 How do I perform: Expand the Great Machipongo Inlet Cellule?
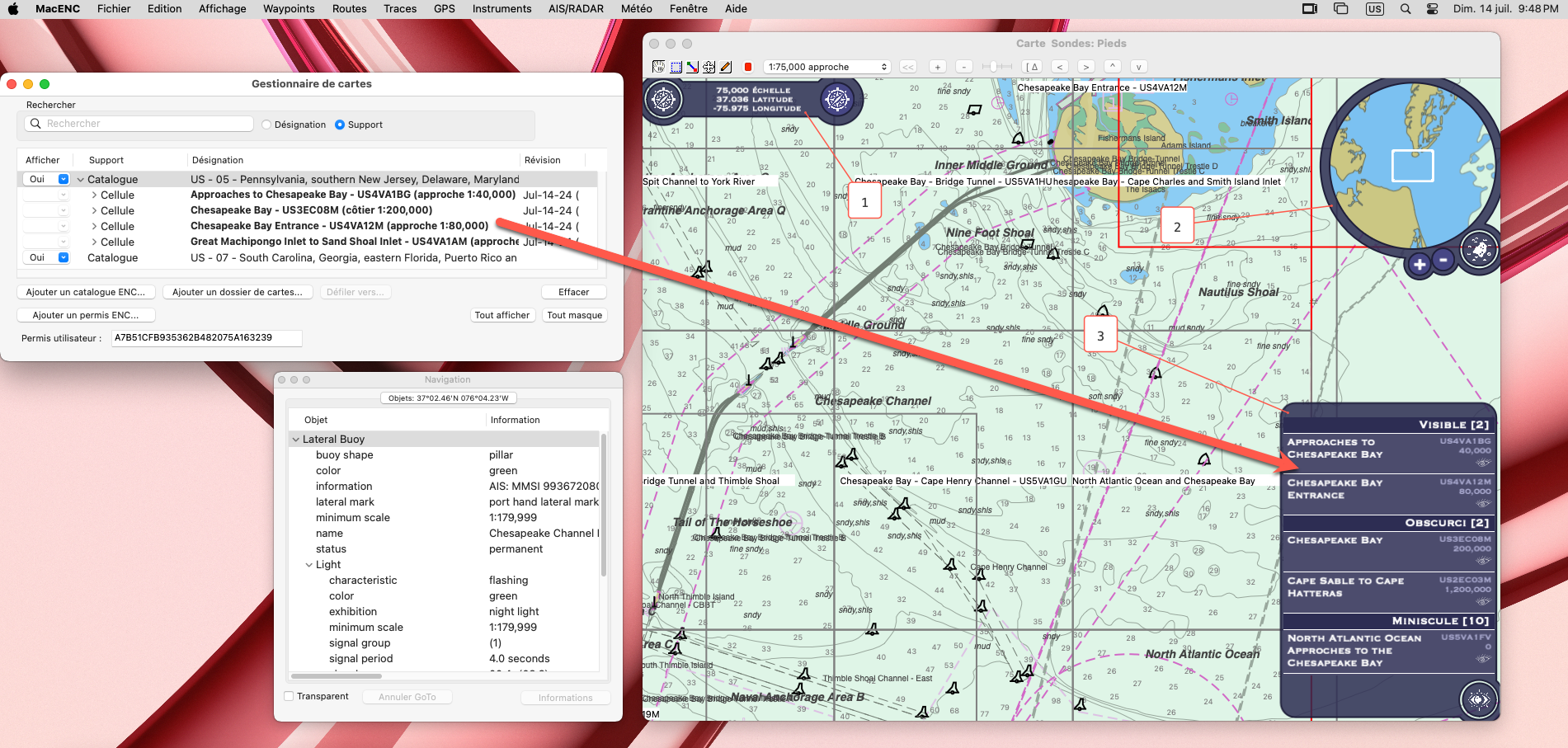94,242
